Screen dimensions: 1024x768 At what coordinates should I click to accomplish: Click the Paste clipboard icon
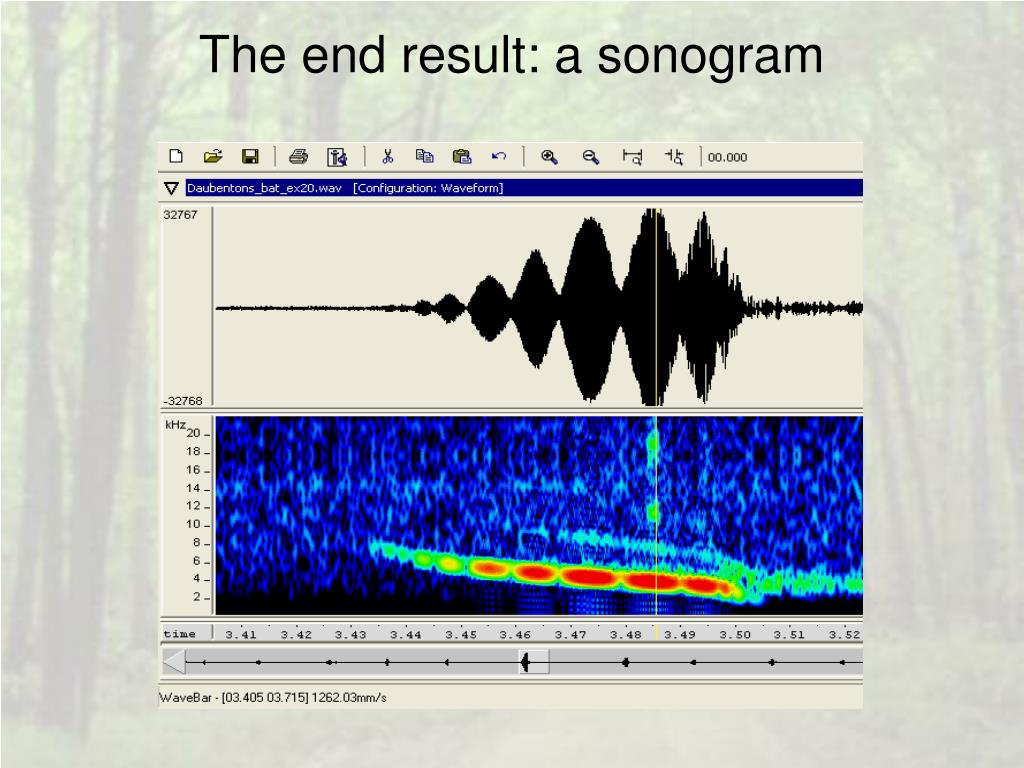[462, 156]
